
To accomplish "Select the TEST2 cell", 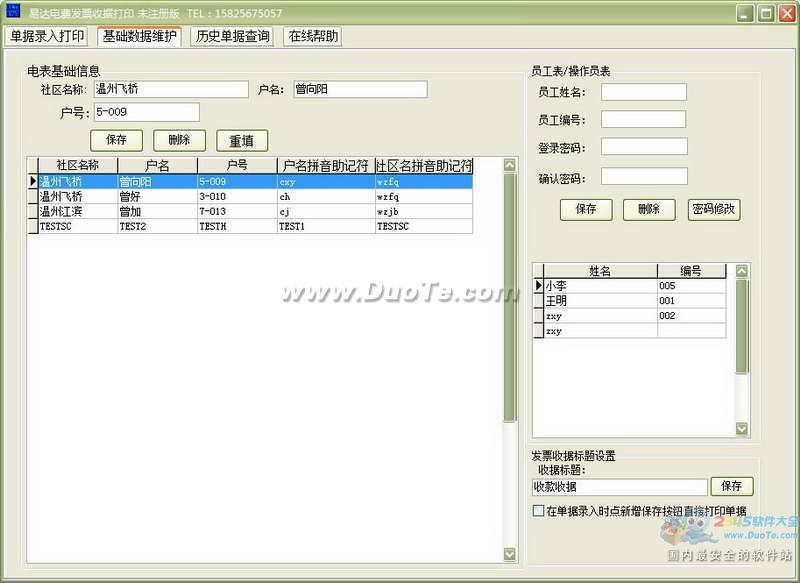I will coord(157,226).
